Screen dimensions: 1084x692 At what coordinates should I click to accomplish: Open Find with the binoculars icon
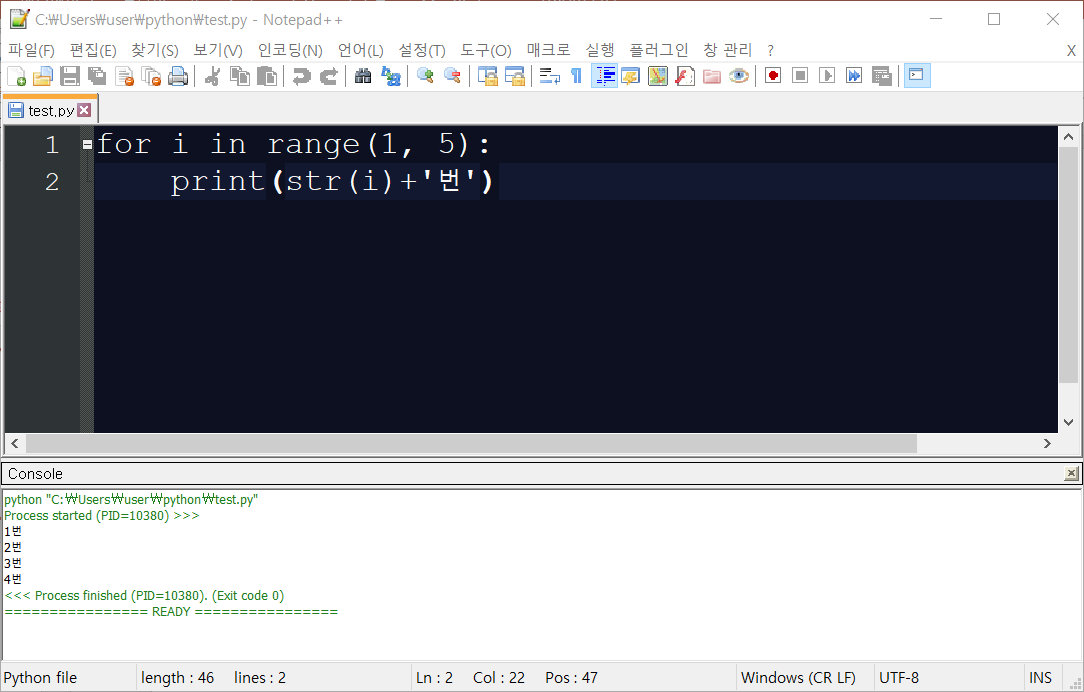pos(363,76)
